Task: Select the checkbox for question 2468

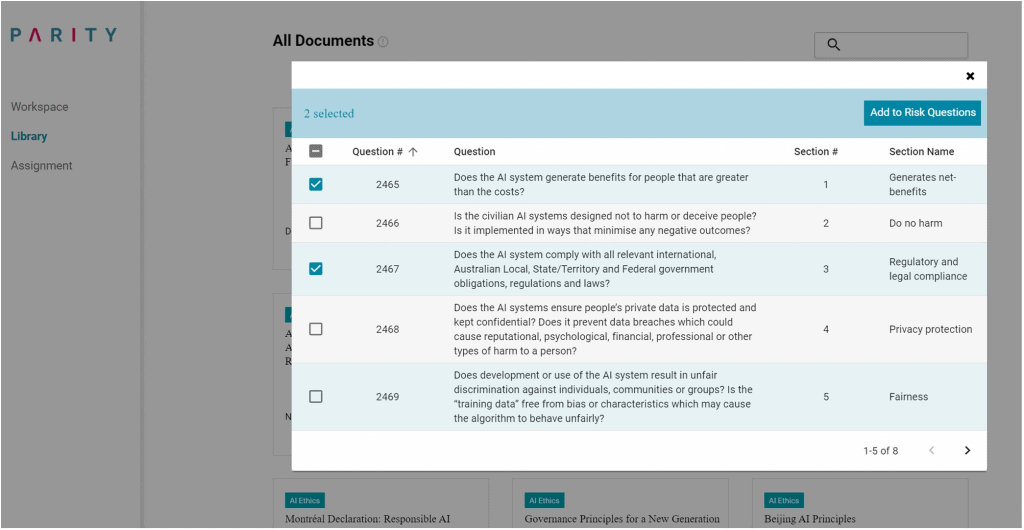Action: 316,329
